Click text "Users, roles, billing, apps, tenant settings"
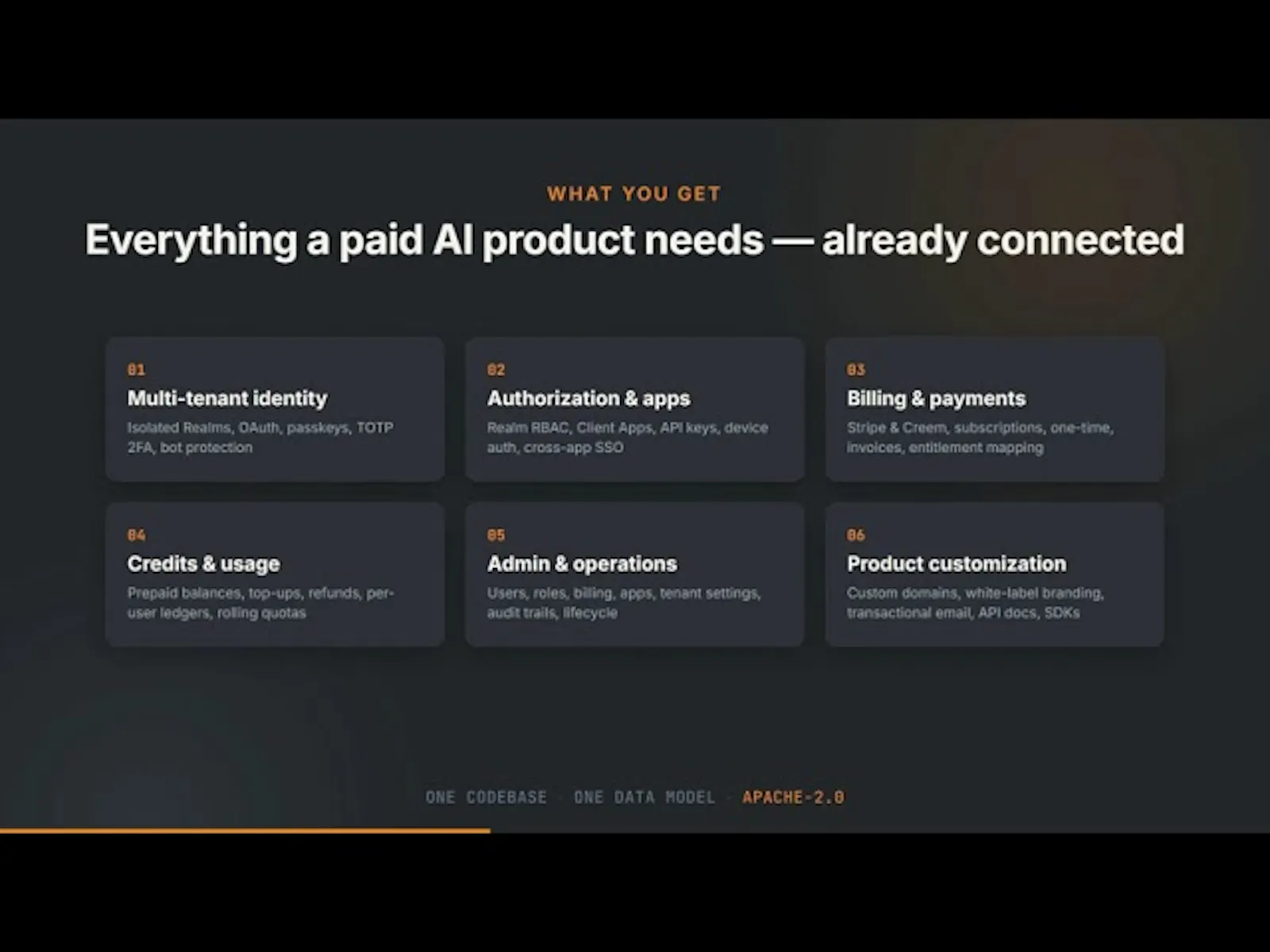The image size is (1270, 952). click(x=623, y=593)
